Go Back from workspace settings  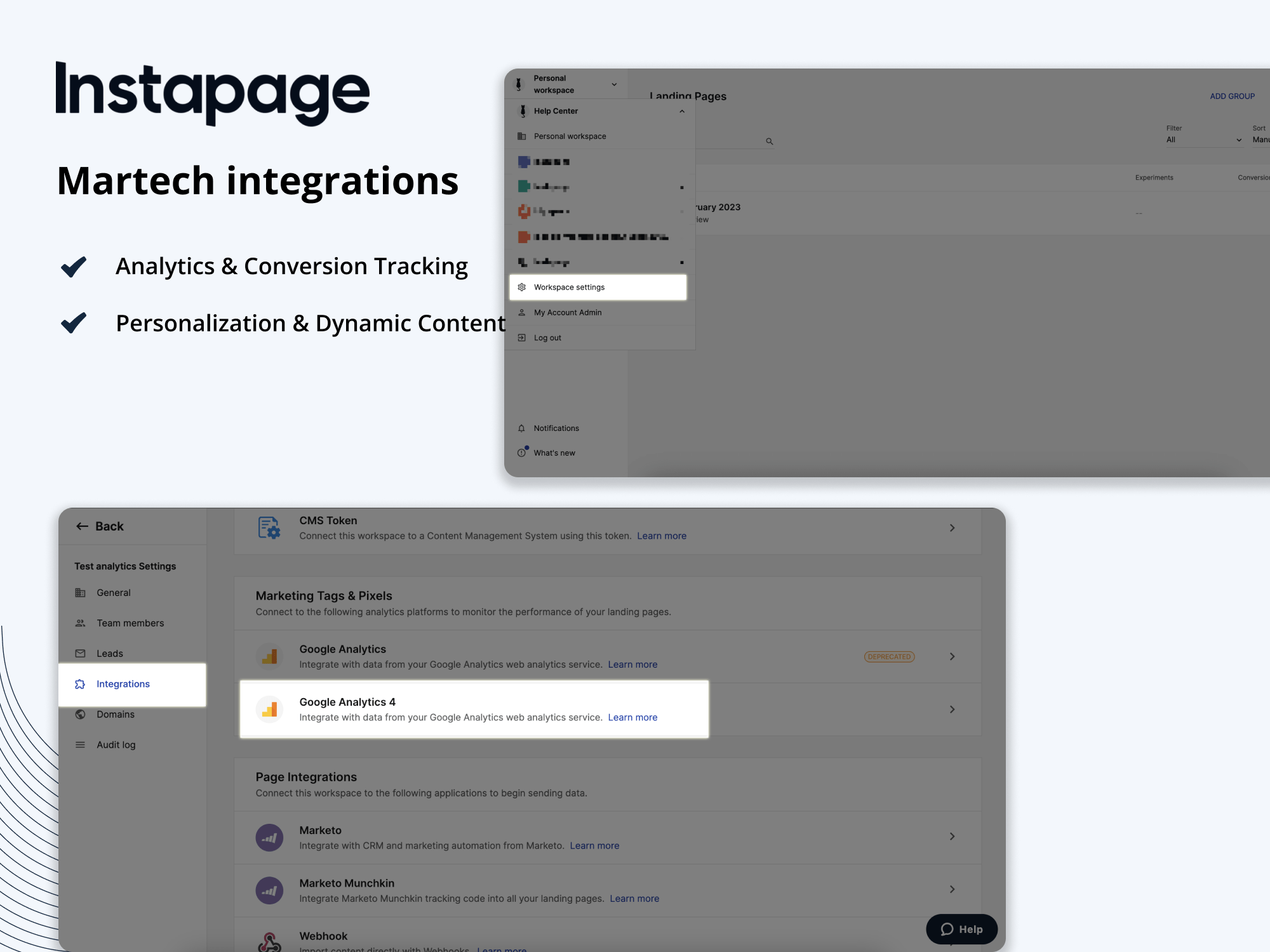pos(100,526)
